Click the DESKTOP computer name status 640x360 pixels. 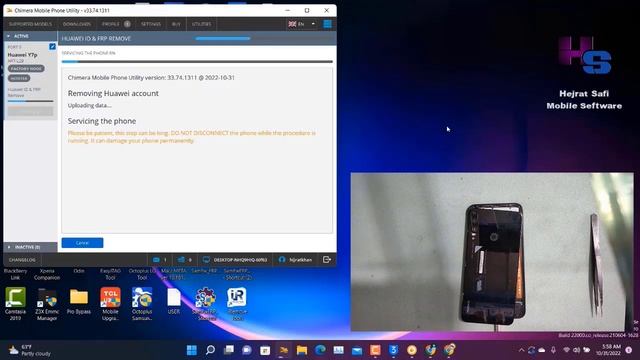point(235,260)
